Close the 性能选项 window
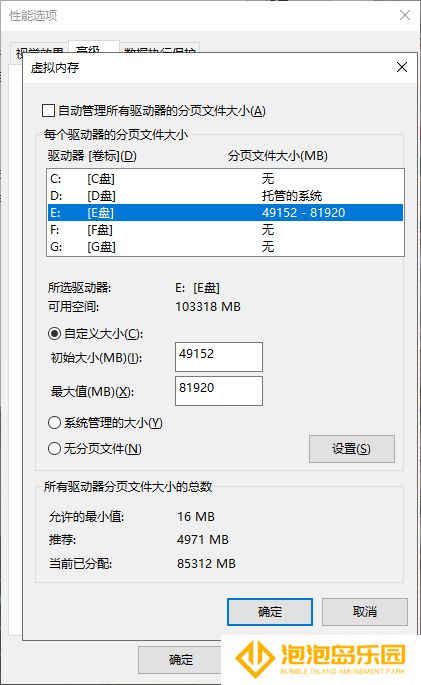Screen dimensions: 421x685 point(405,15)
